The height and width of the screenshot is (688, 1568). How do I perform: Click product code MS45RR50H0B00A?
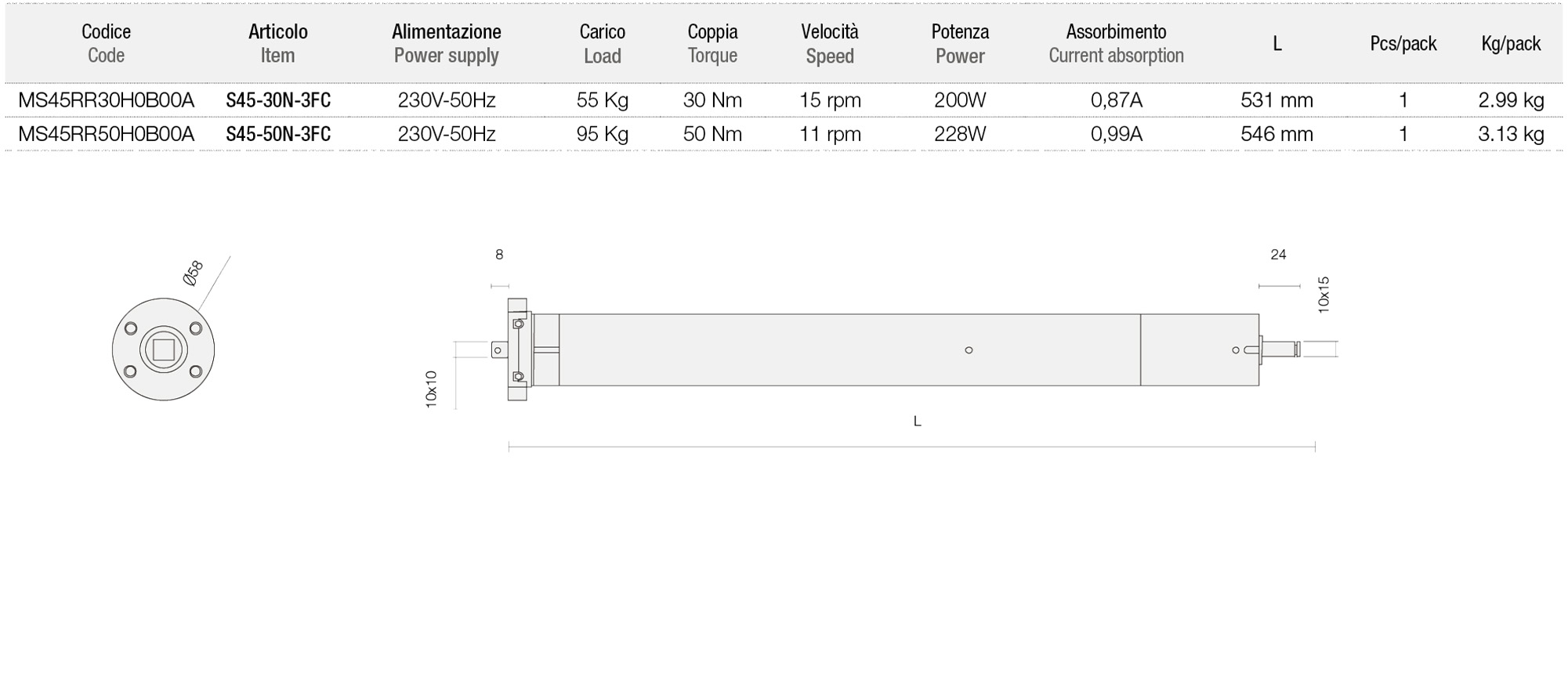click(106, 134)
